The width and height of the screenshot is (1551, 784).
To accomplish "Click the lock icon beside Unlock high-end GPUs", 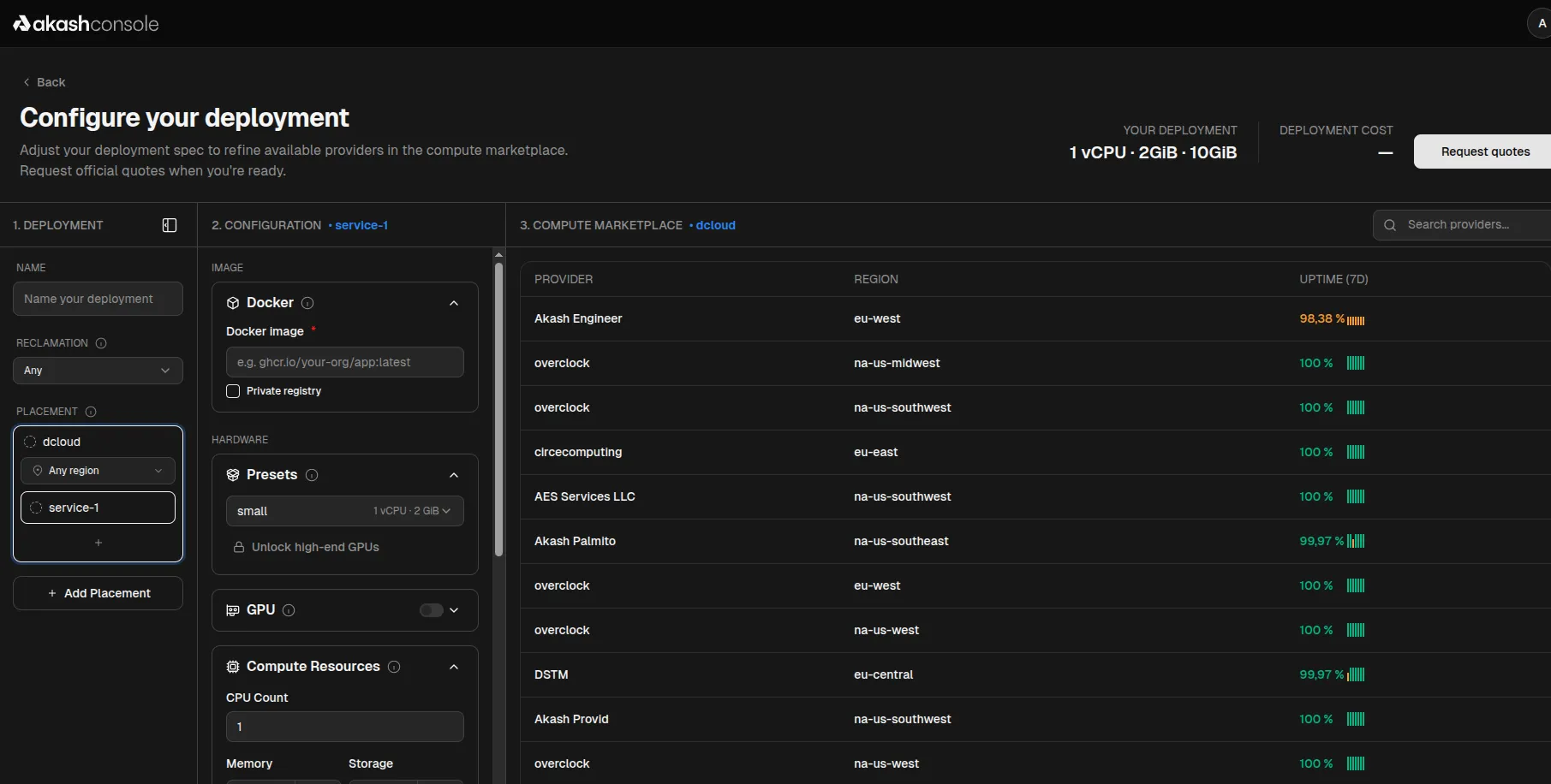I will (239, 547).
